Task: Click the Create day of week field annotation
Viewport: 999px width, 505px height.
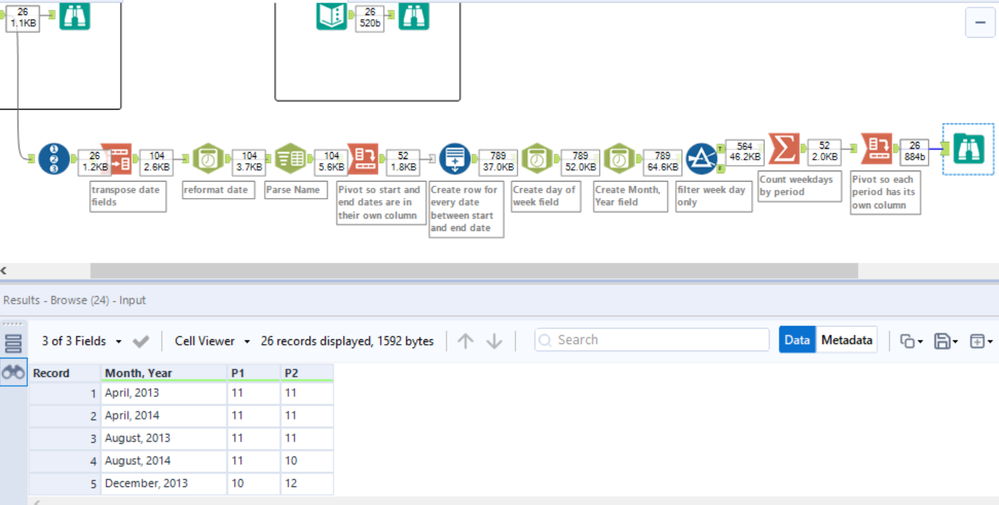Action: [x=546, y=196]
